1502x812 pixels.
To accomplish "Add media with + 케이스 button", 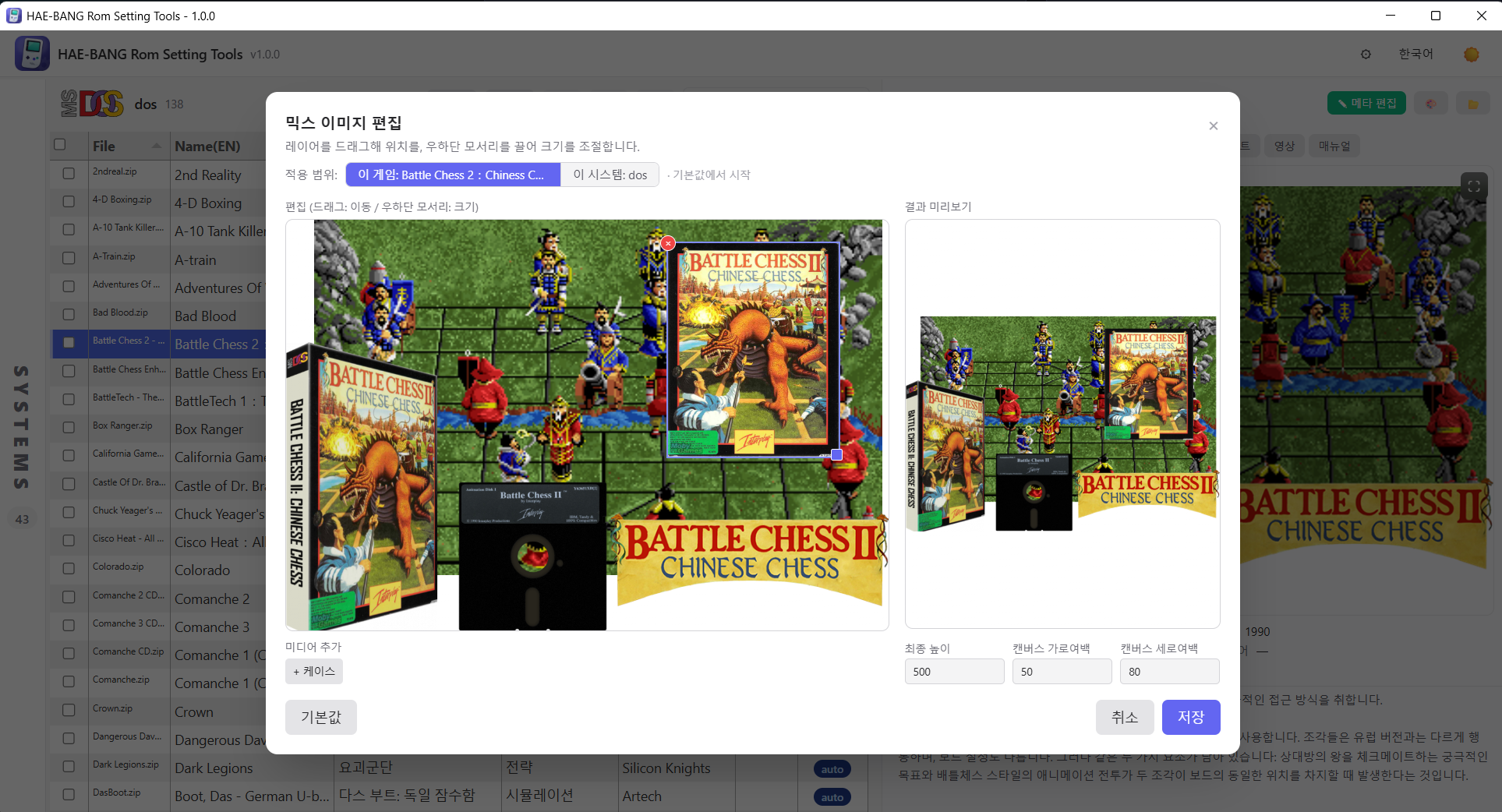I will [313, 671].
